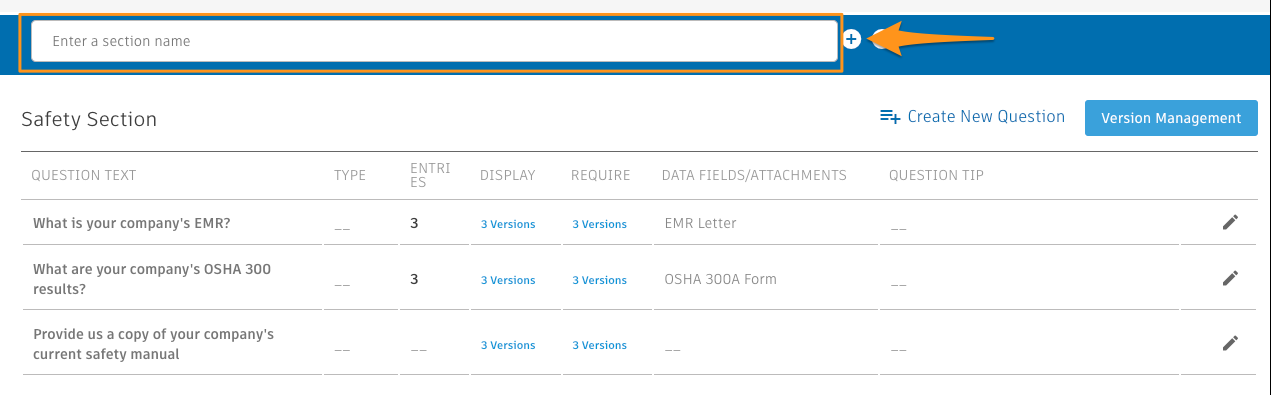The image size is (1271, 395).
Task: Select 'What is your company's EMR?' text
Action: tap(132, 223)
